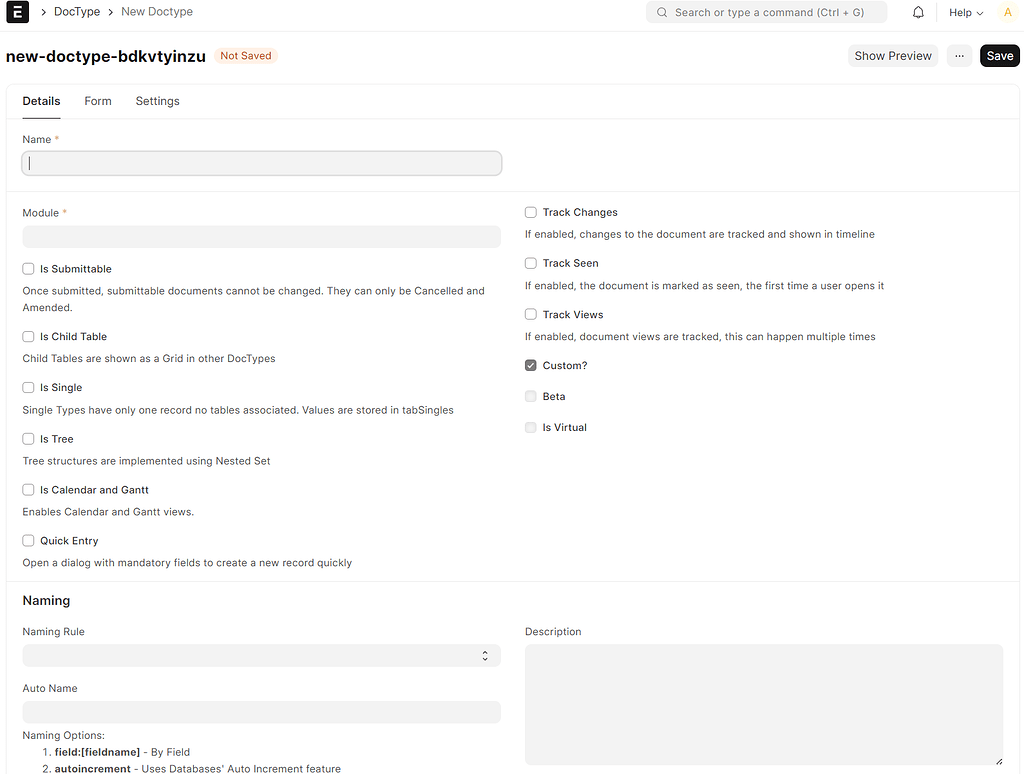Click the New Doctype breadcrumb
This screenshot has width=1024, height=774.
pyautogui.click(x=157, y=12)
